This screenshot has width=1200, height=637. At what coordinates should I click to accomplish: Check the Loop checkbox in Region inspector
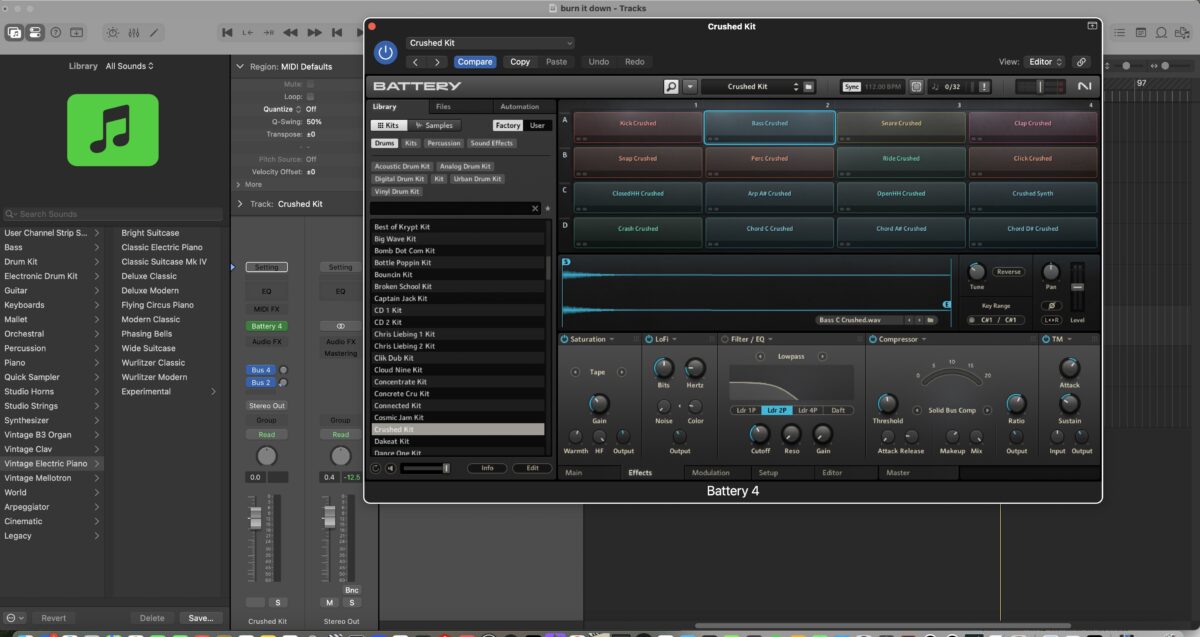coord(310,96)
